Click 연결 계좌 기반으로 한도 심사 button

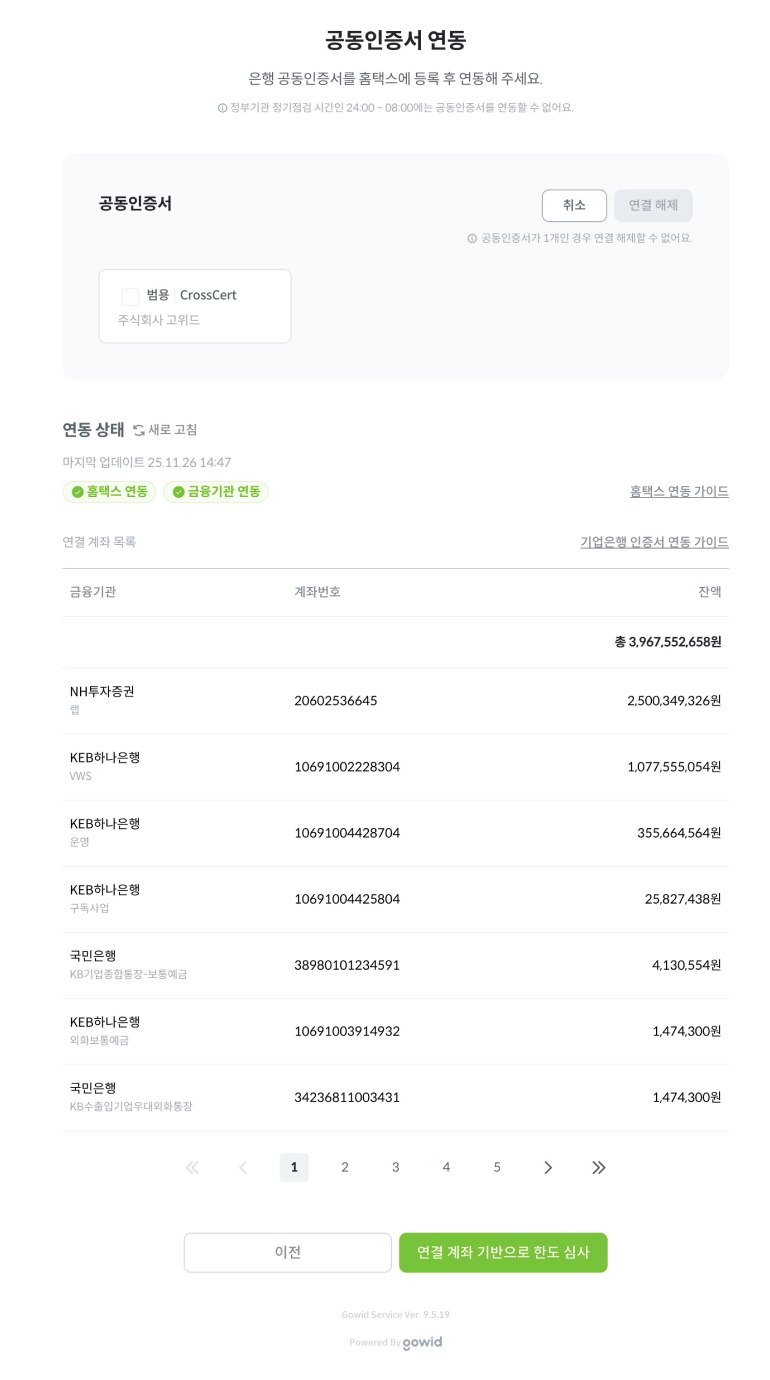(503, 1252)
